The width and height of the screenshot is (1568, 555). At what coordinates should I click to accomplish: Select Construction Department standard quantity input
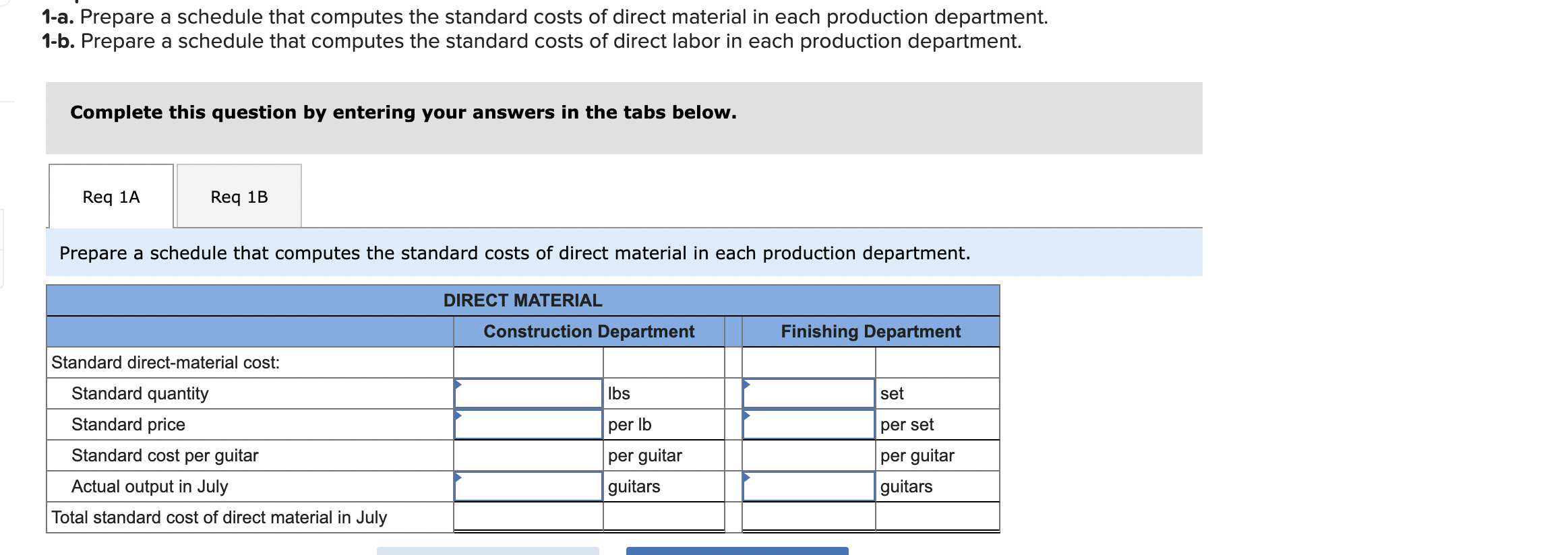pyautogui.click(x=528, y=393)
